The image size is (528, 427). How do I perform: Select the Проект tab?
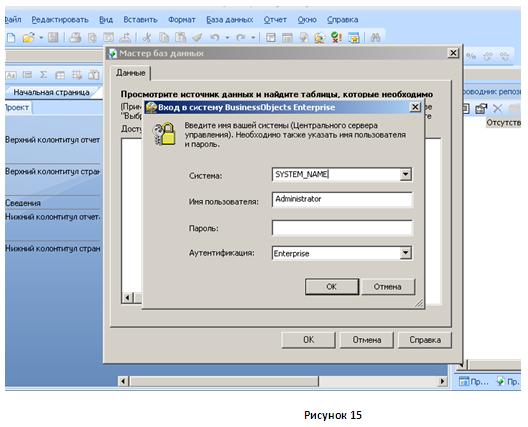(17, 107)
